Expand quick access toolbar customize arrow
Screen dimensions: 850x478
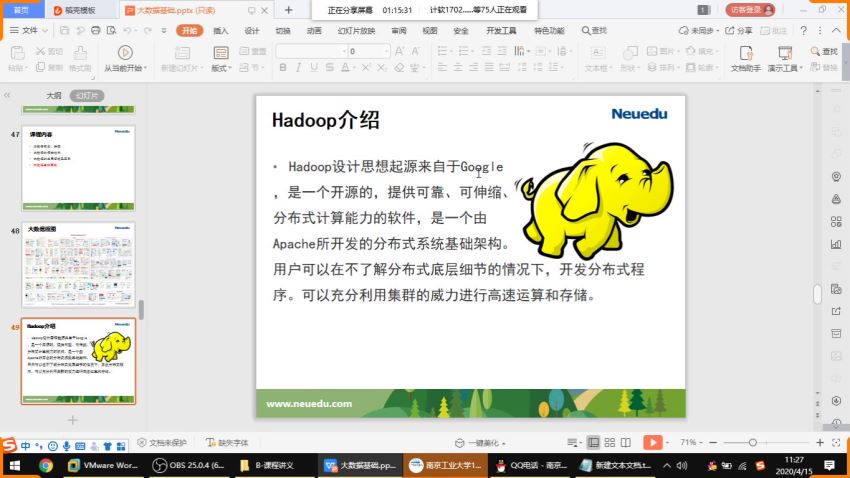click(x=164, y=30)
